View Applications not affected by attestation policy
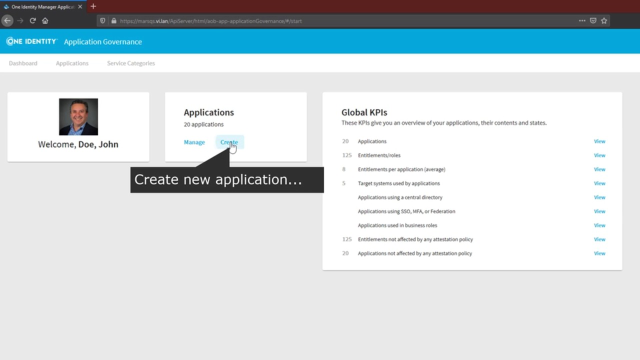 click(x=600, y=253)
